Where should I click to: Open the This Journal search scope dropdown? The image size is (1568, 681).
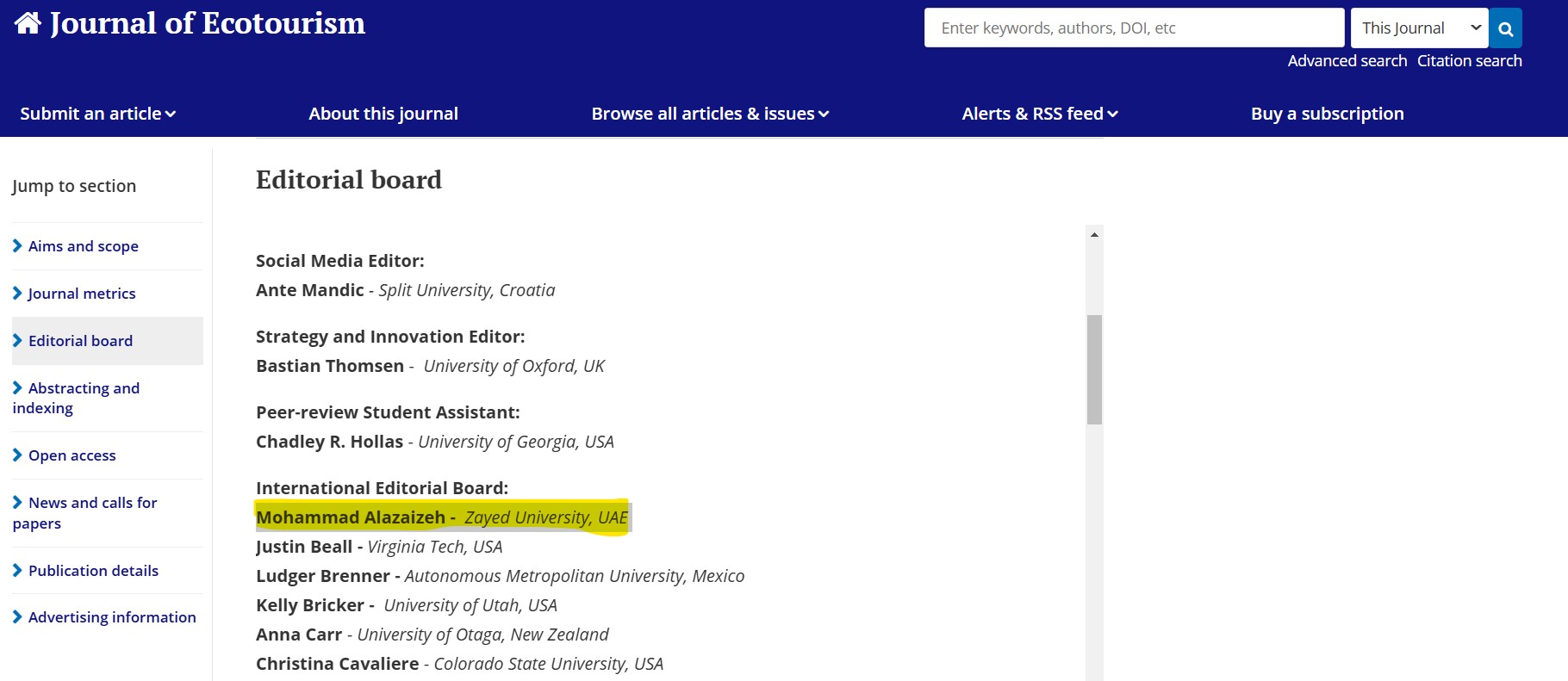coord(1419,28)
